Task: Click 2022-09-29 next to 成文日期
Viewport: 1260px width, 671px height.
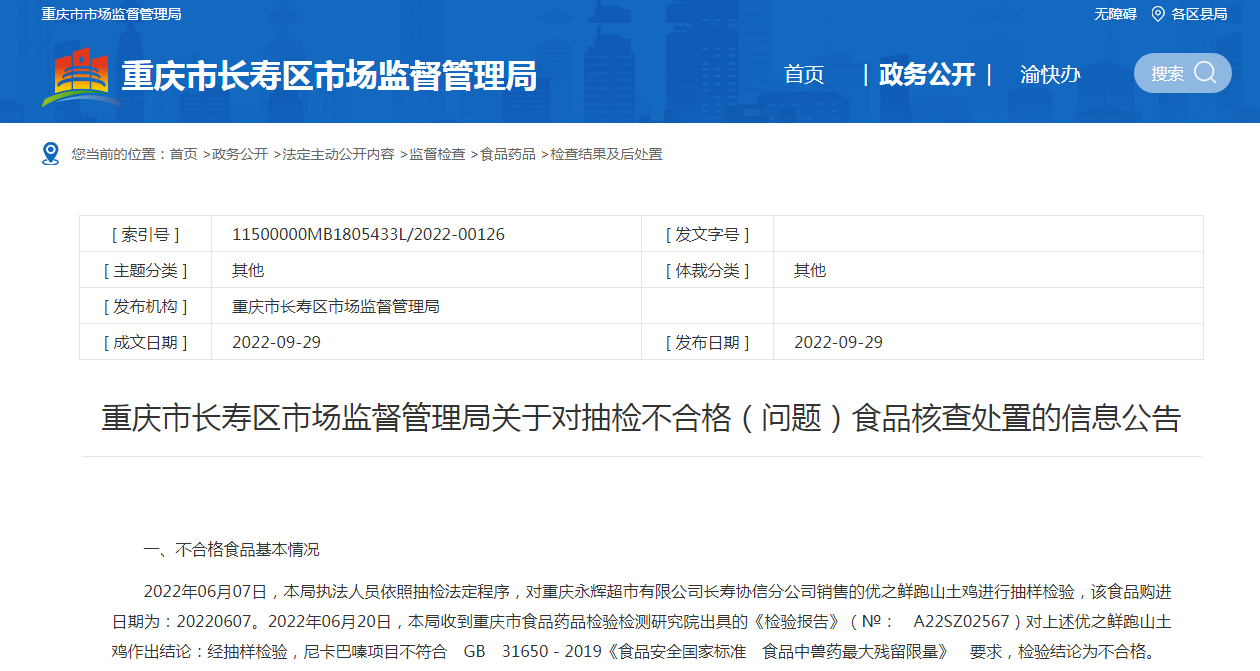Action: (276, 342)
